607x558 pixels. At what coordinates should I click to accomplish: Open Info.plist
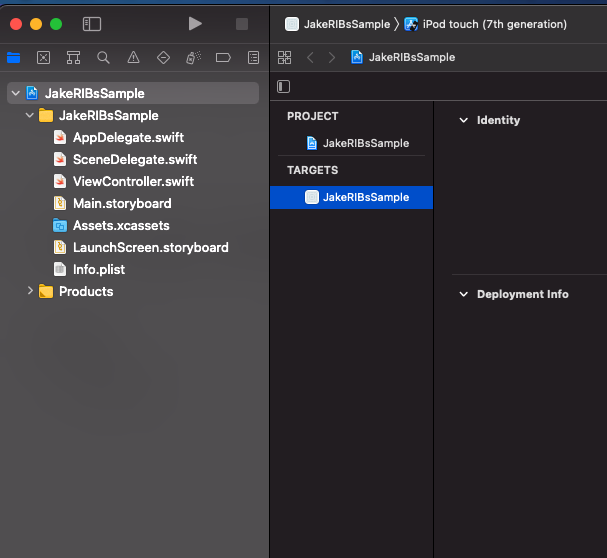point(99,270)
